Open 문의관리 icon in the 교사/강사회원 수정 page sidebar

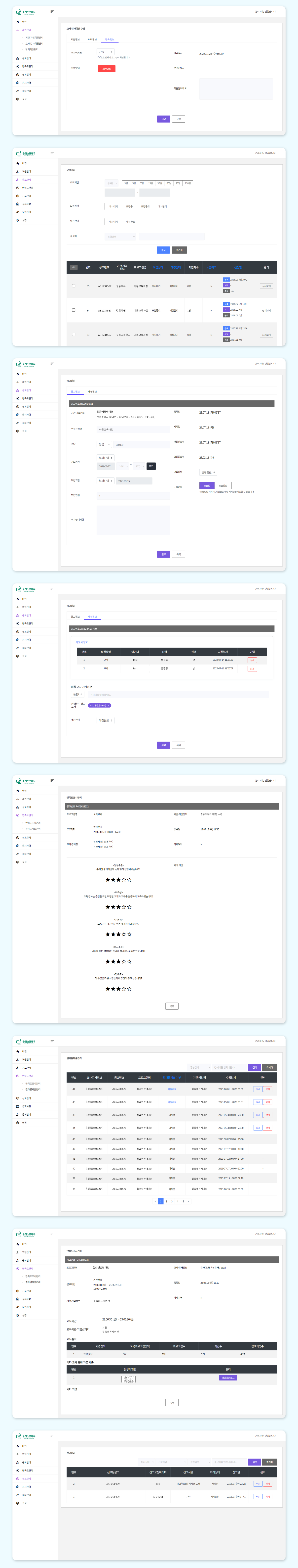click(18, 91)
